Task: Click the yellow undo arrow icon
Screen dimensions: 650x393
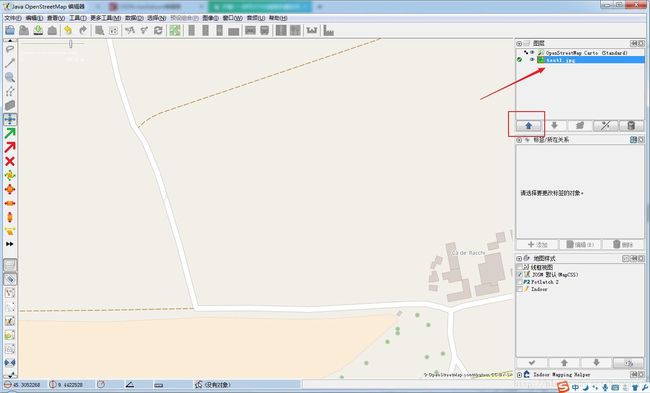Action: (68, 30)
